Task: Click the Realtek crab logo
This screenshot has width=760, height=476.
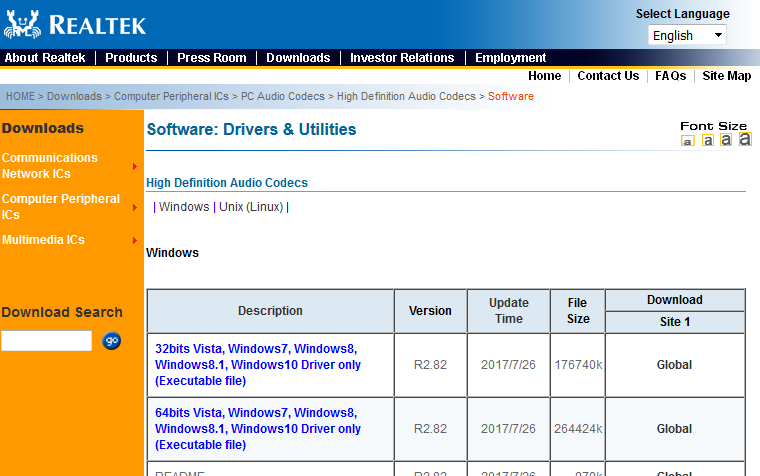Action: (22, 24)
